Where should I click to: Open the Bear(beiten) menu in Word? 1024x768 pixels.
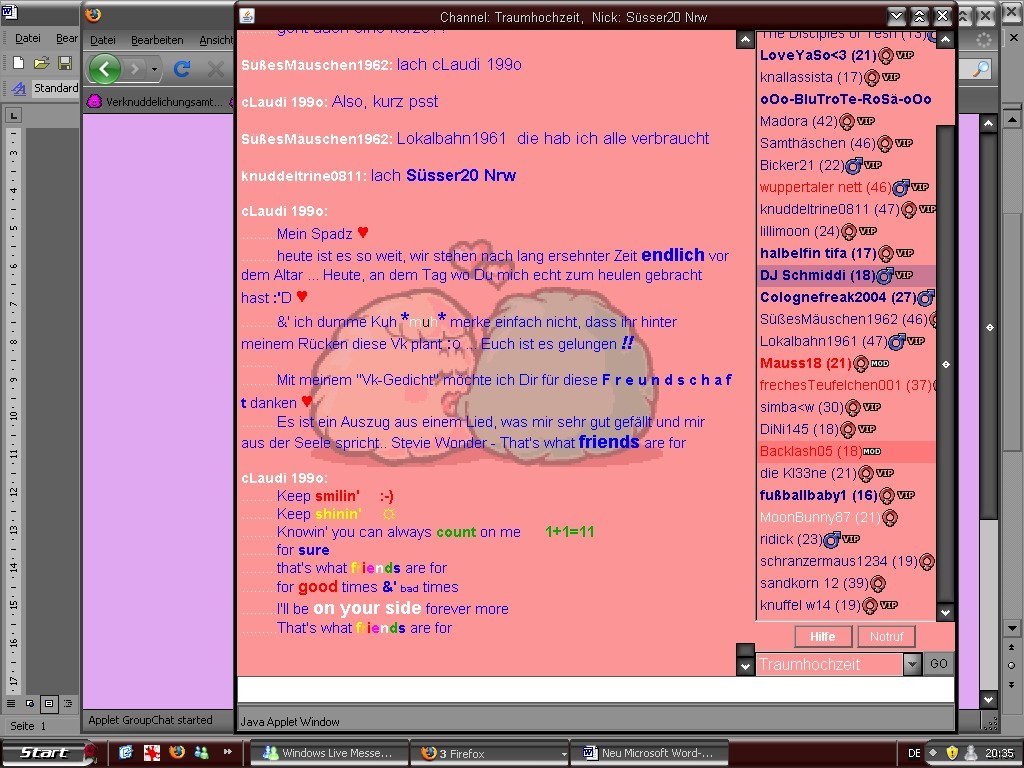[x=67, y=39]
